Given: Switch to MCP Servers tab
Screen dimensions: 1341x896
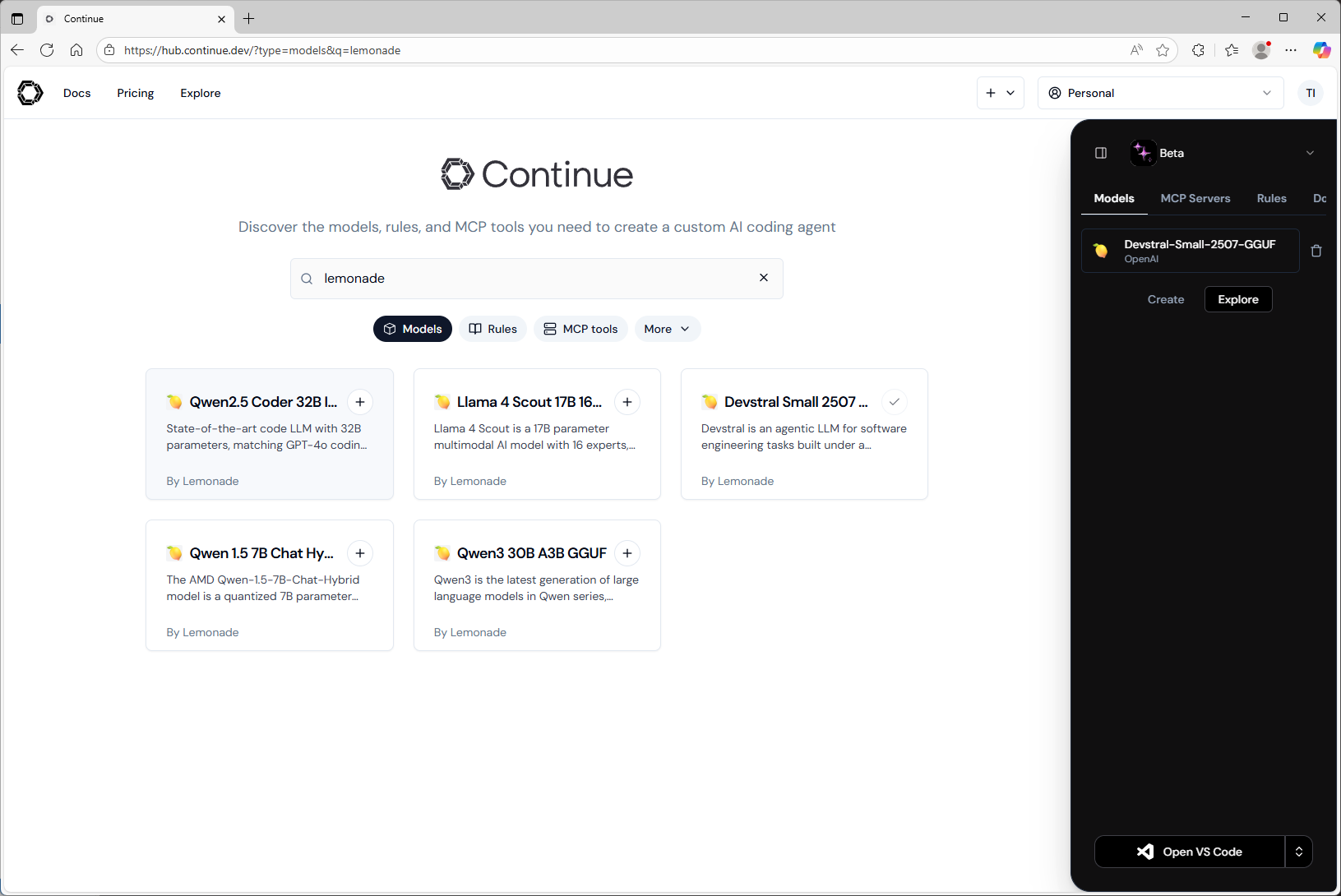Looking at the screenshot, I should [1195, 198].
